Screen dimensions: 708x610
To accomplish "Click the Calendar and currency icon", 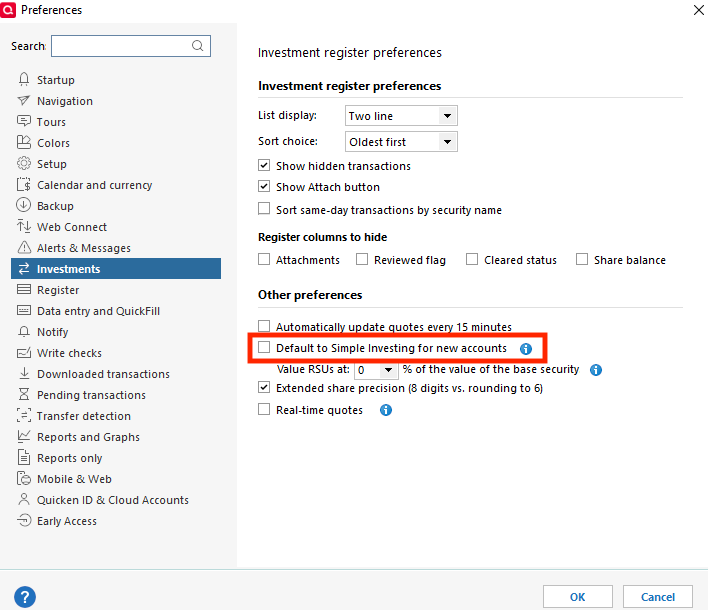I will [23, 185].
